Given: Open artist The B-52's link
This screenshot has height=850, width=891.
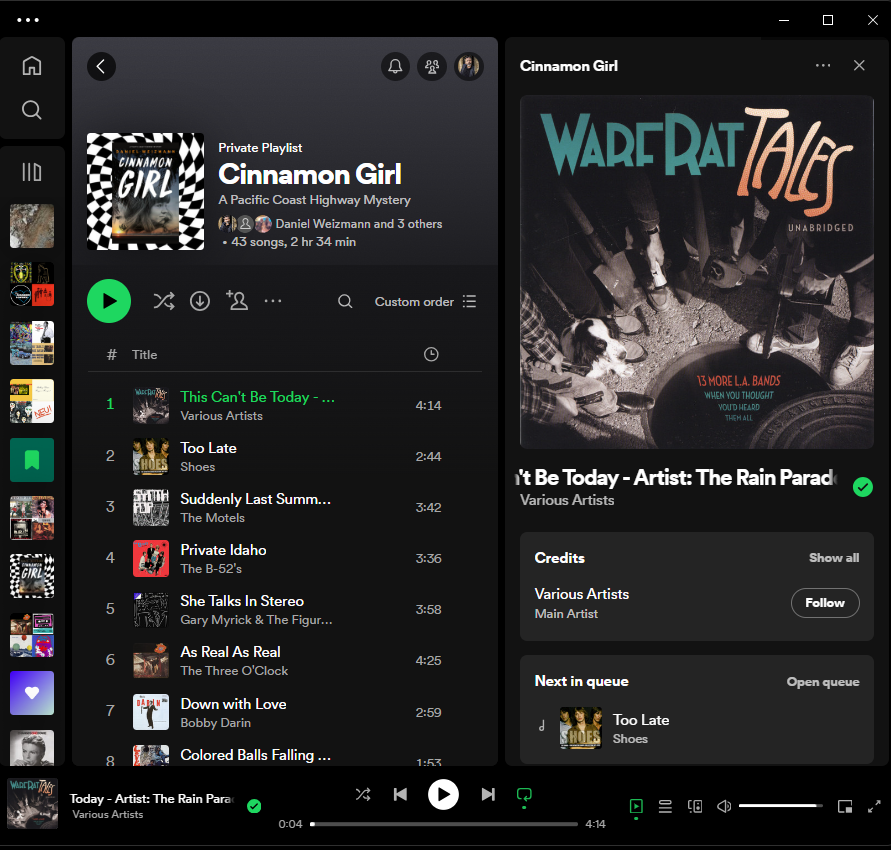Looking at the screenshot, I should [211, 569].
